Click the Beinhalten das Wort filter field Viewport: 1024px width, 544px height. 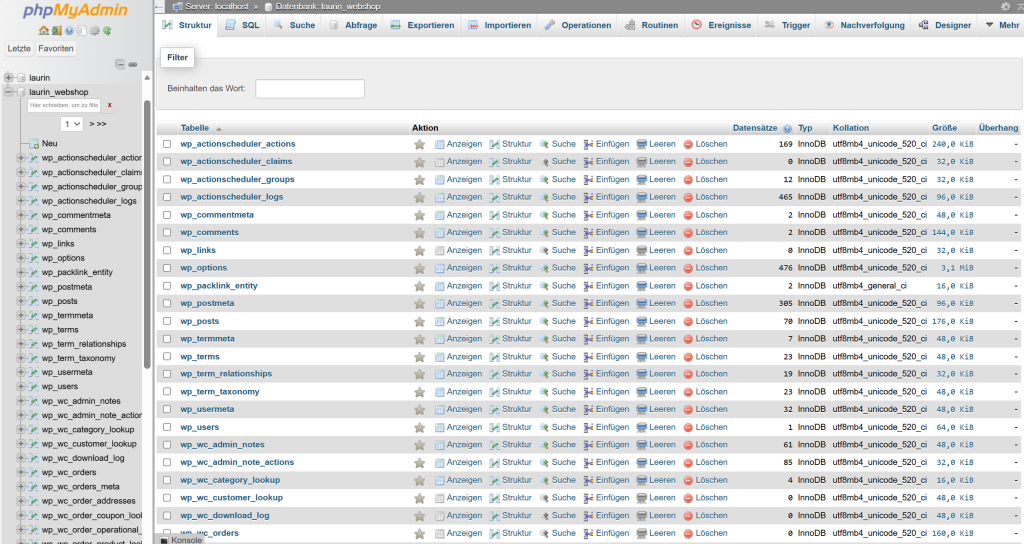[x=310, y=89]
